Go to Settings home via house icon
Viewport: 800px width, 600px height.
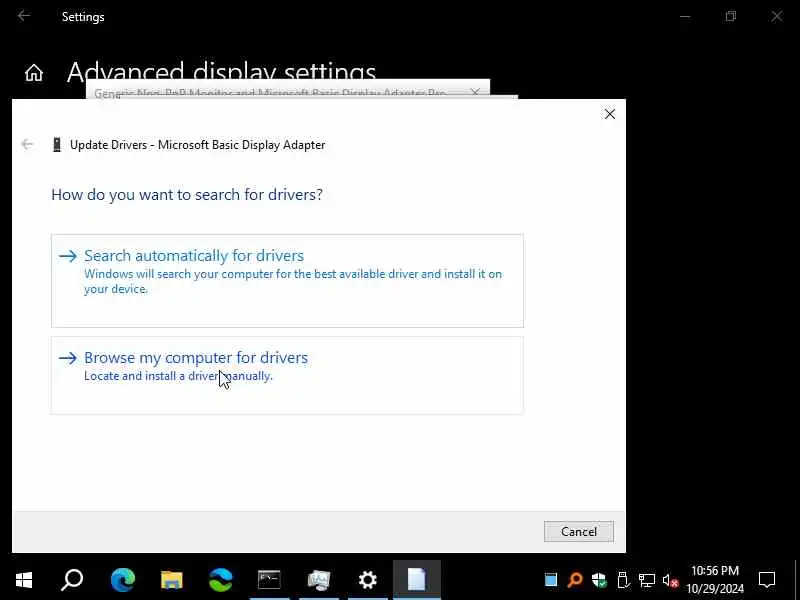[x=34, y=73]
